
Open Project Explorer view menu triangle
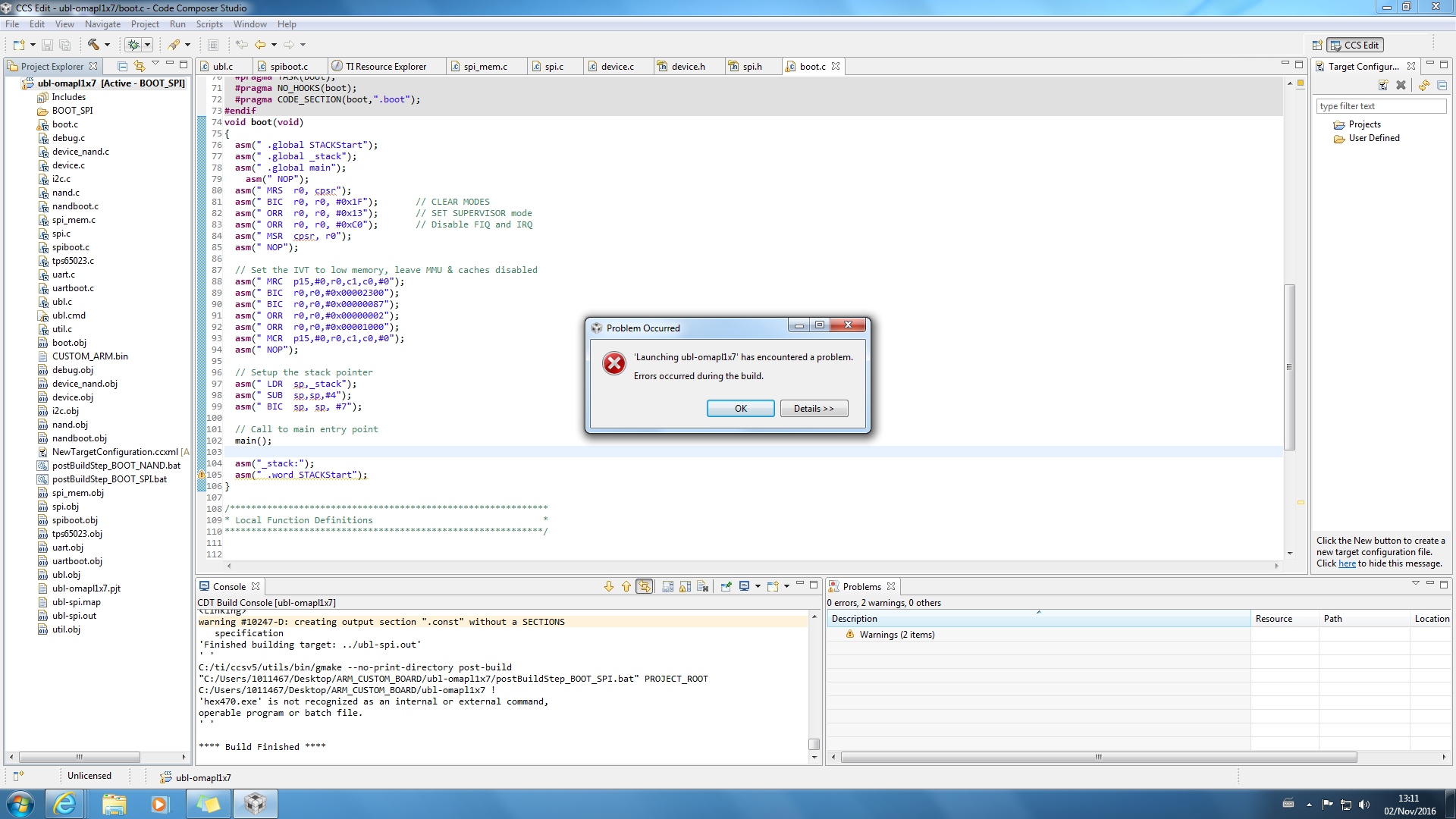155,64
